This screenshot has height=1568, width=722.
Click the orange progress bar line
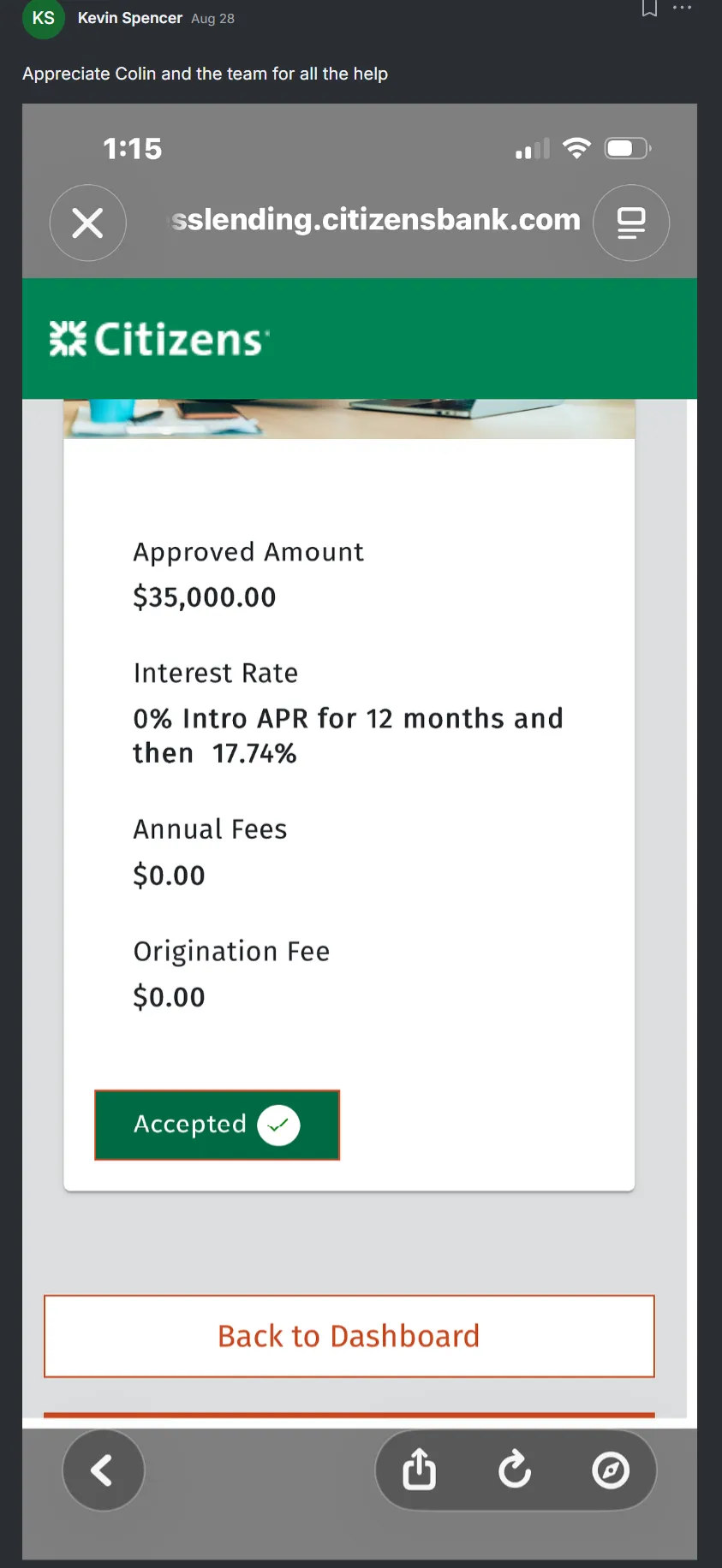[349, 1415]
